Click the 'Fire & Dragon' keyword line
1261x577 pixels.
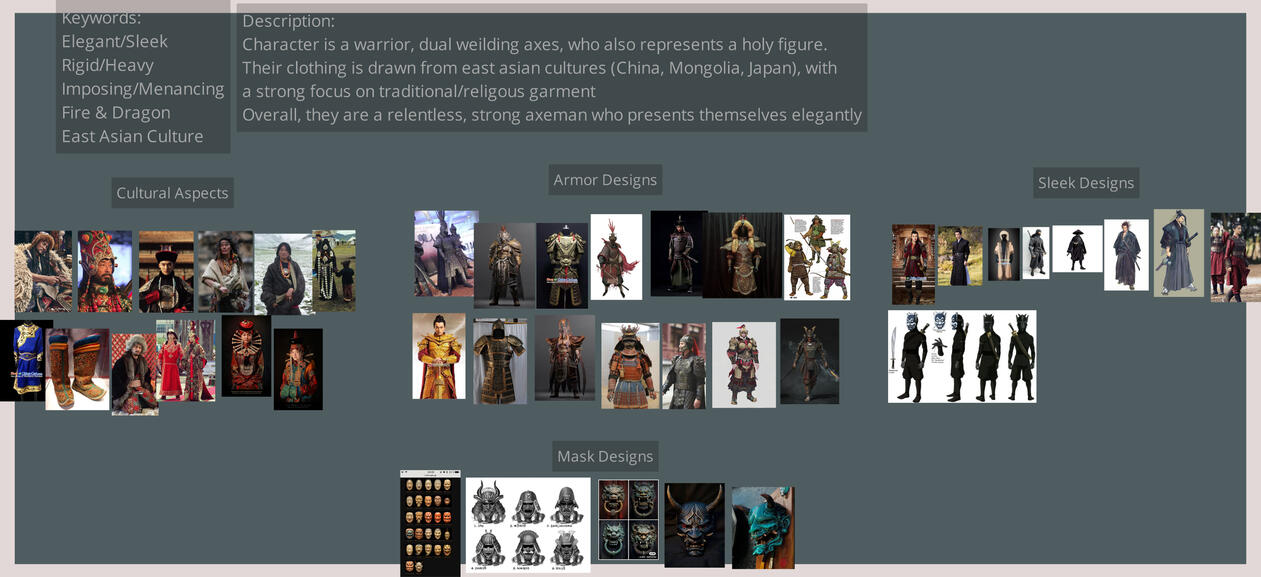tap(116, 112)
